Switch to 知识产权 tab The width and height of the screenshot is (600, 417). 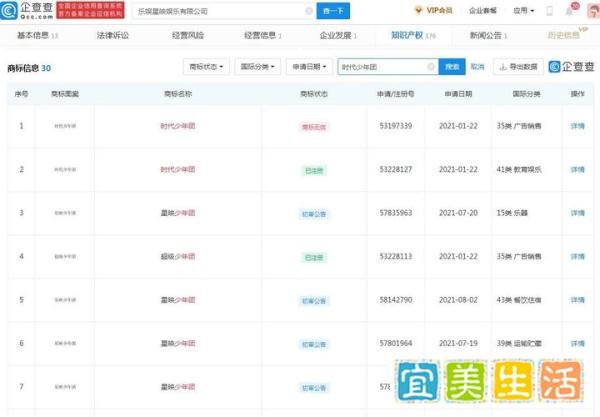(413, 36)
